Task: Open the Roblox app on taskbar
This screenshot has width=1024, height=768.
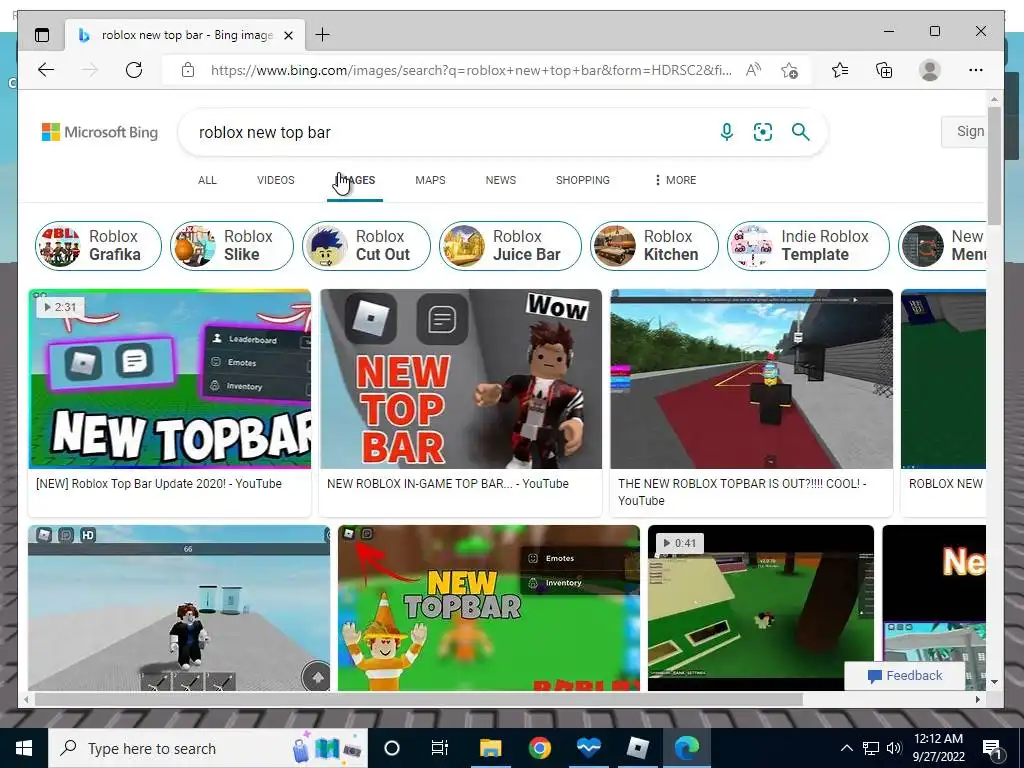Action: click(x=637, y=748)
